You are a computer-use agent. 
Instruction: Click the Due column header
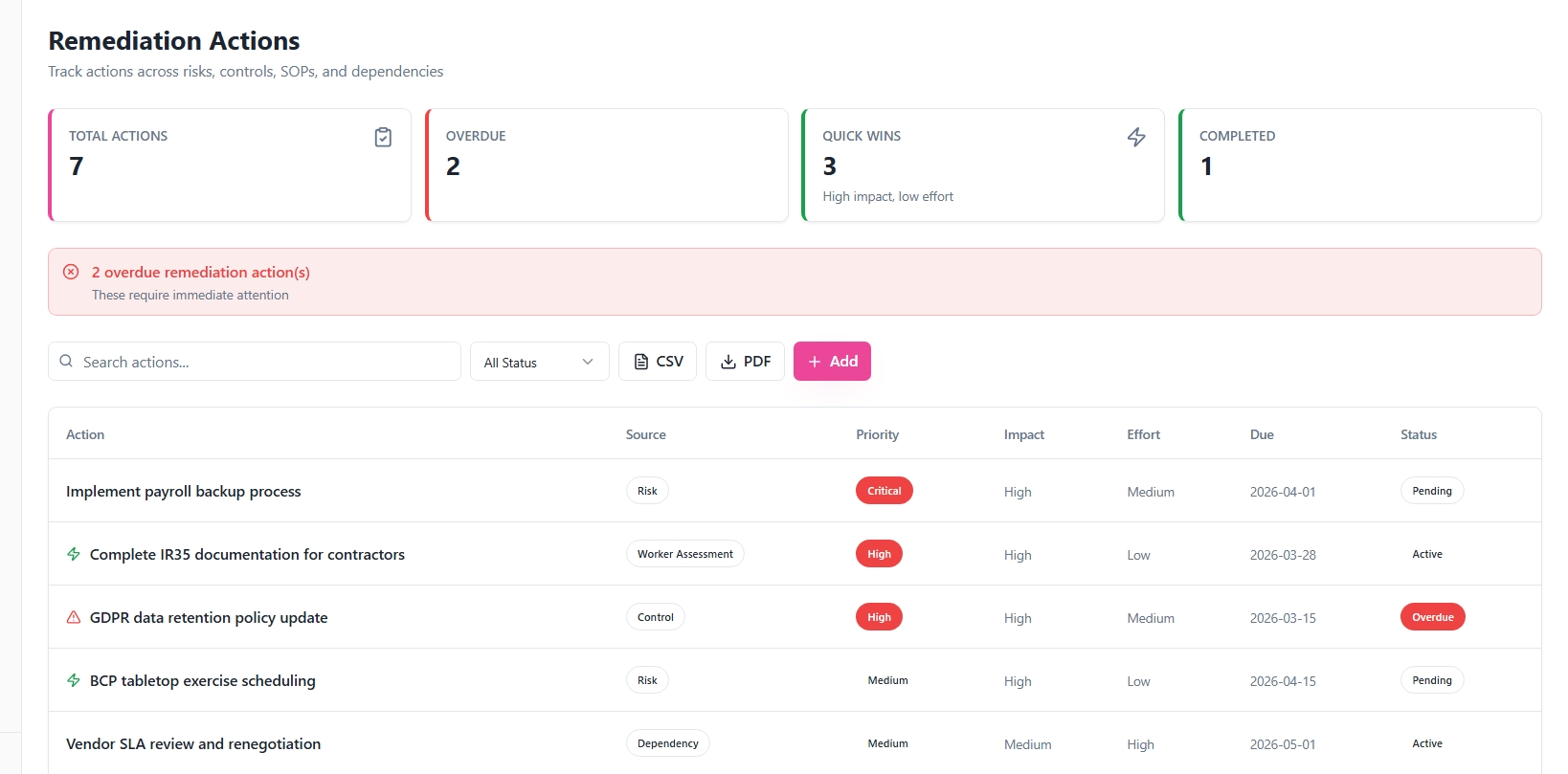click(x=1262, y=434)
